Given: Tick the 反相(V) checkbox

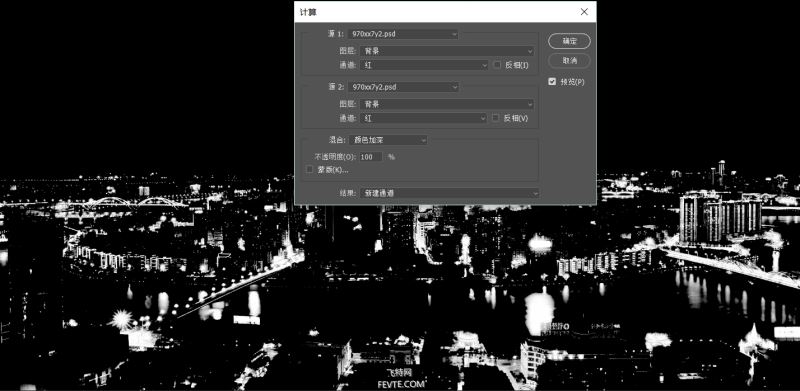Looking at the screenshot, I should pyautogui.click(x=495, y=118).
